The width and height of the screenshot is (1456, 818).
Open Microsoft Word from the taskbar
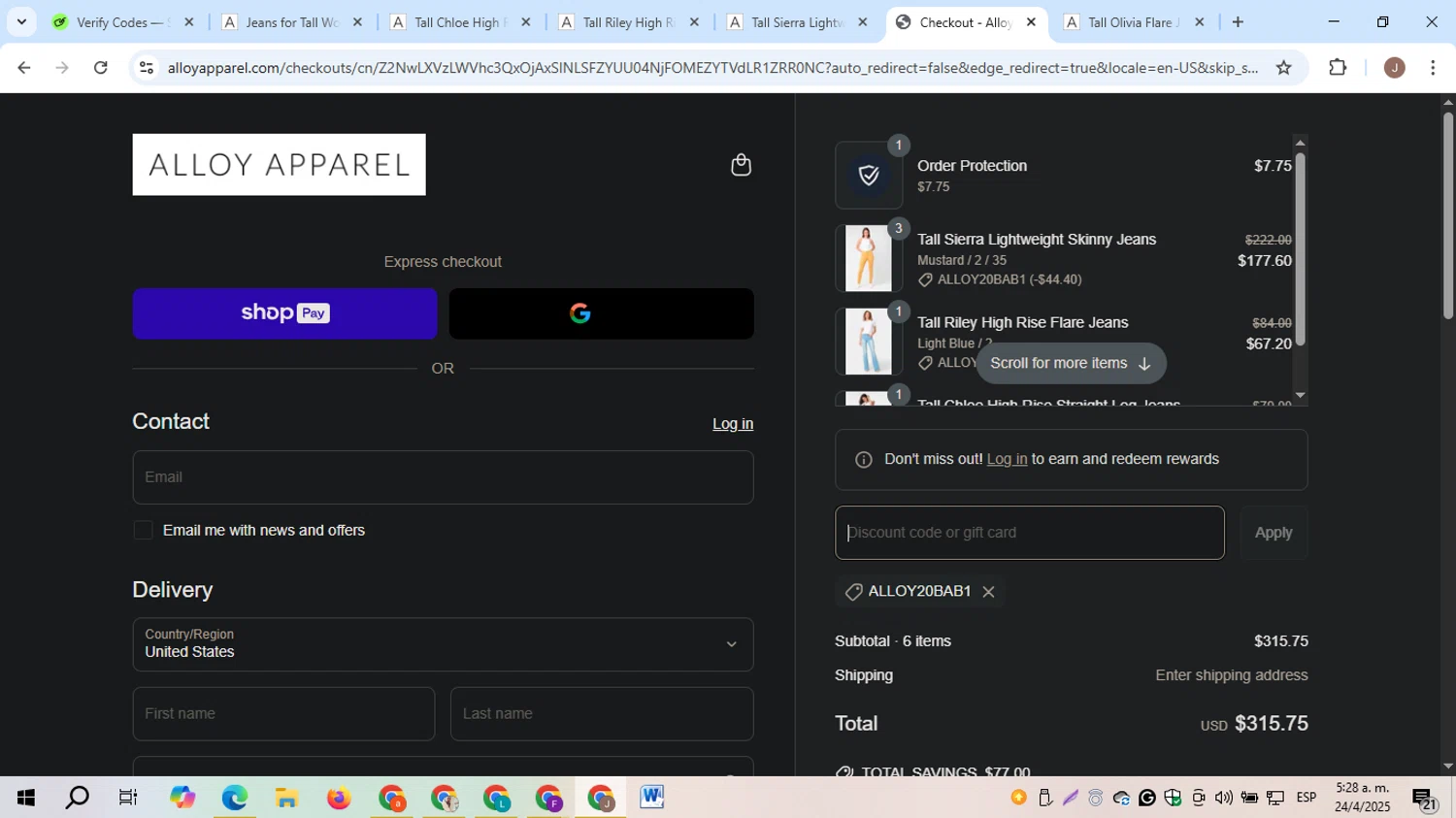coord(652,798)
